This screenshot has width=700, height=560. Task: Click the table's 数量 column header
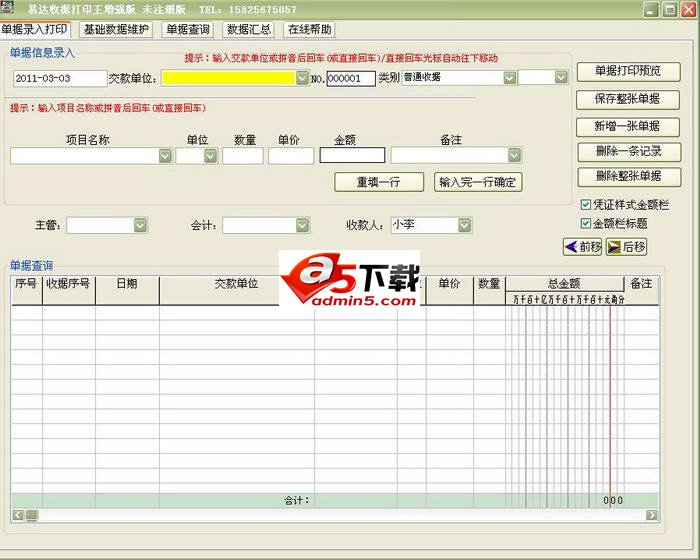click(489, 291)
